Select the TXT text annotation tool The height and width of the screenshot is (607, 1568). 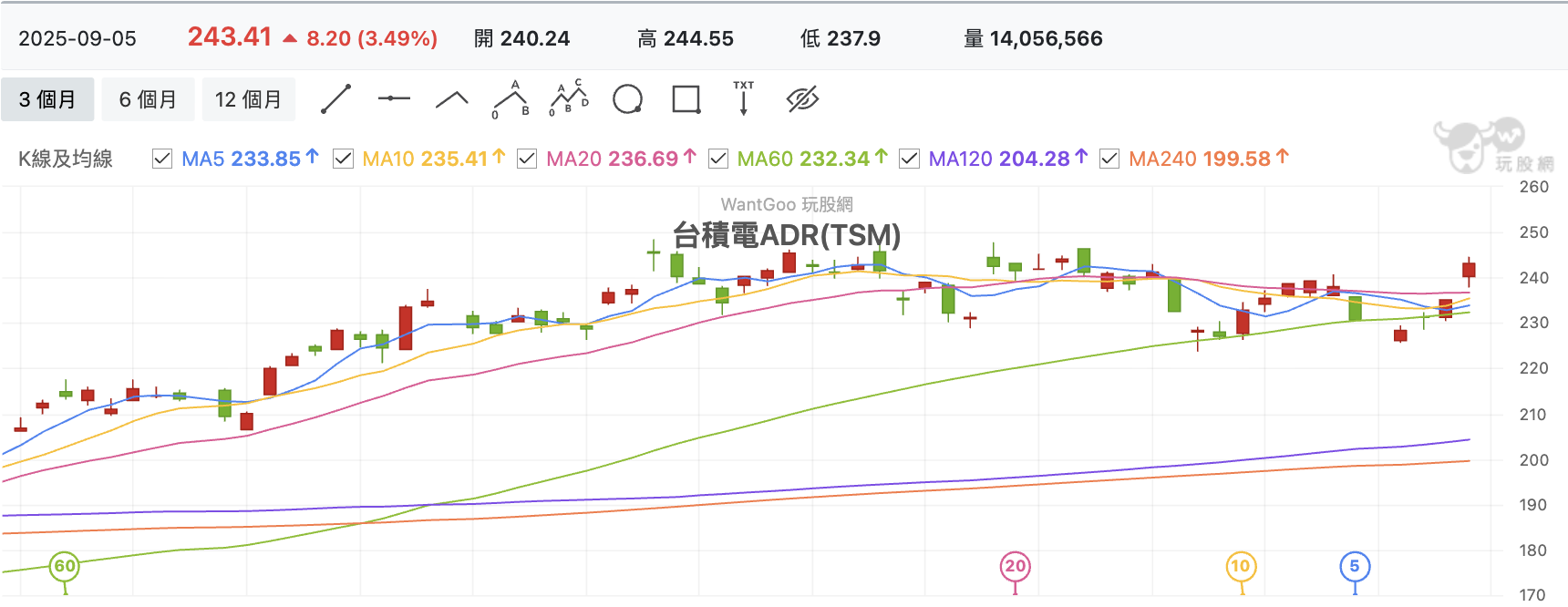(x=744, y=98)
